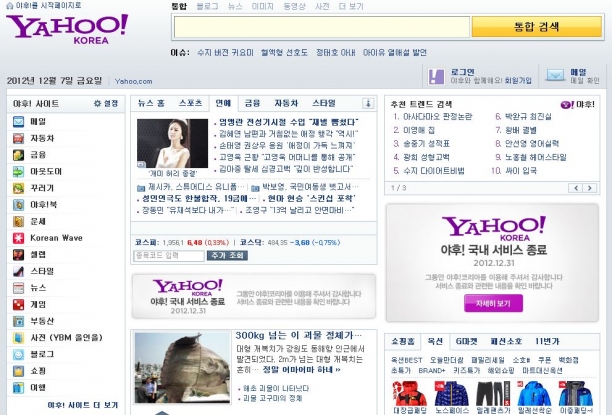
Task: Switch to the 뉴스 홈 tab
Action: click(x=151, y=103)
